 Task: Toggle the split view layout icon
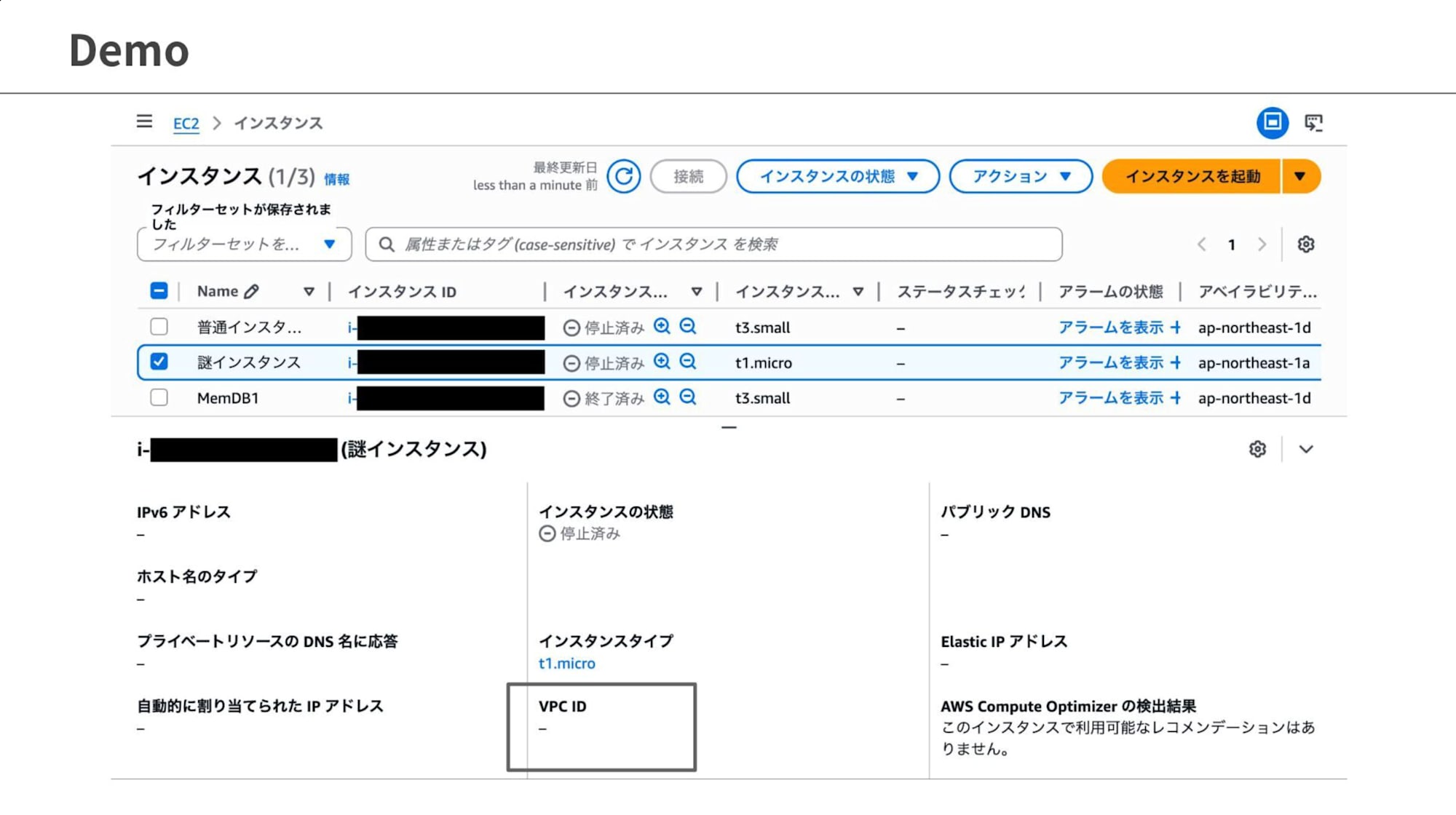1273,122
